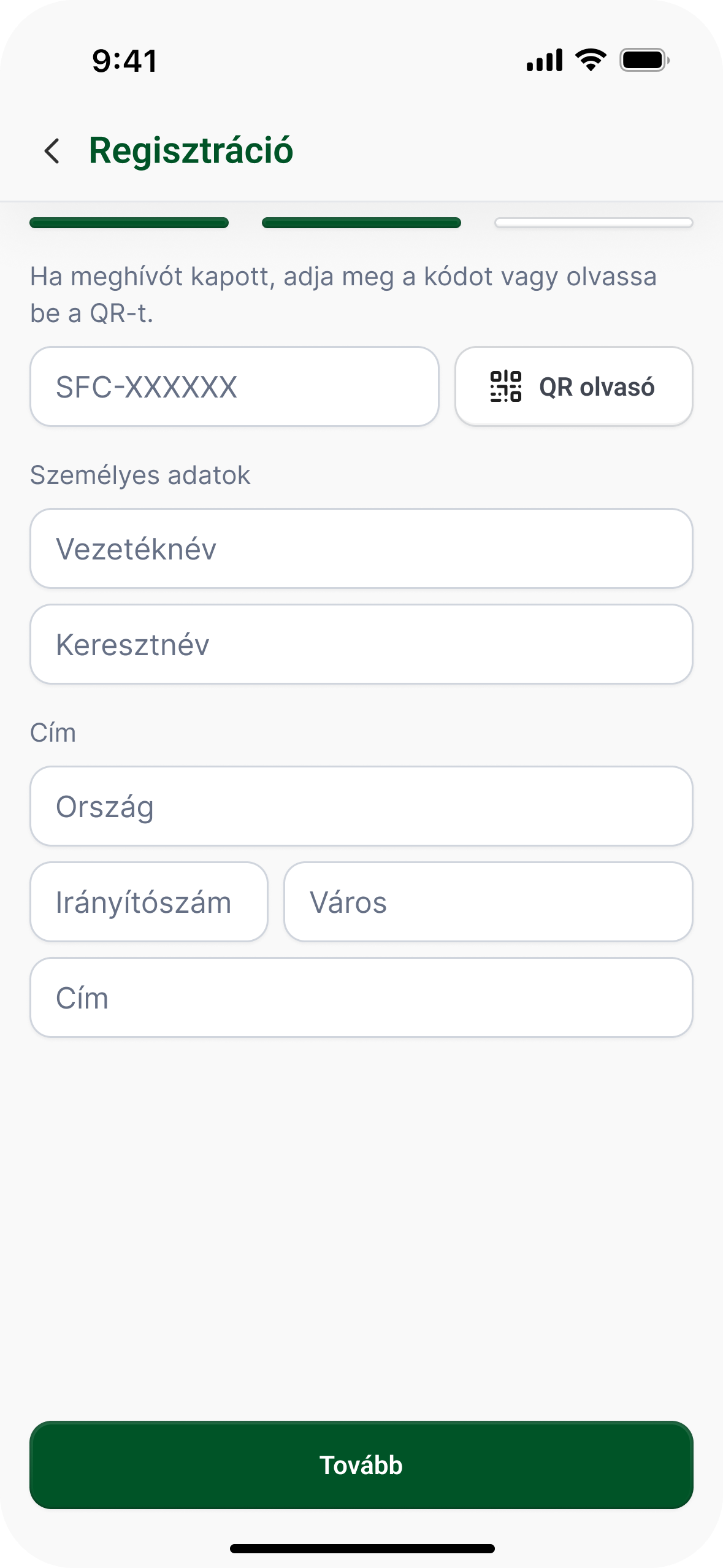The width and height of the screenshot is (723, 1568).
Task: Focus the Város city field
Action: click(488, 902)
